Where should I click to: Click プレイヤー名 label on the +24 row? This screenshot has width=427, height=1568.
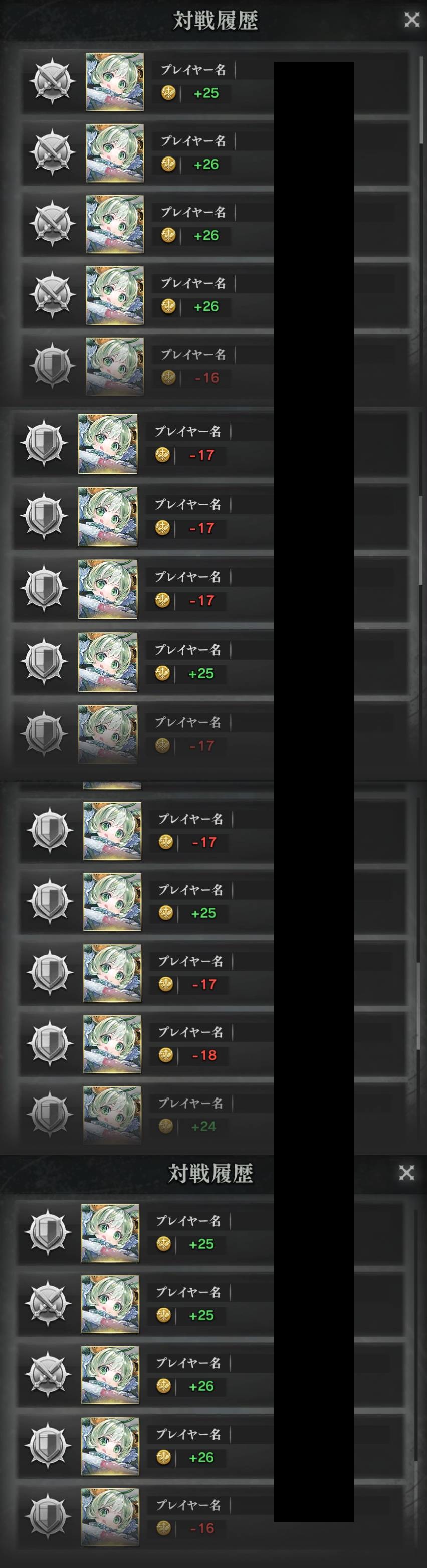tap(191, 1103)
